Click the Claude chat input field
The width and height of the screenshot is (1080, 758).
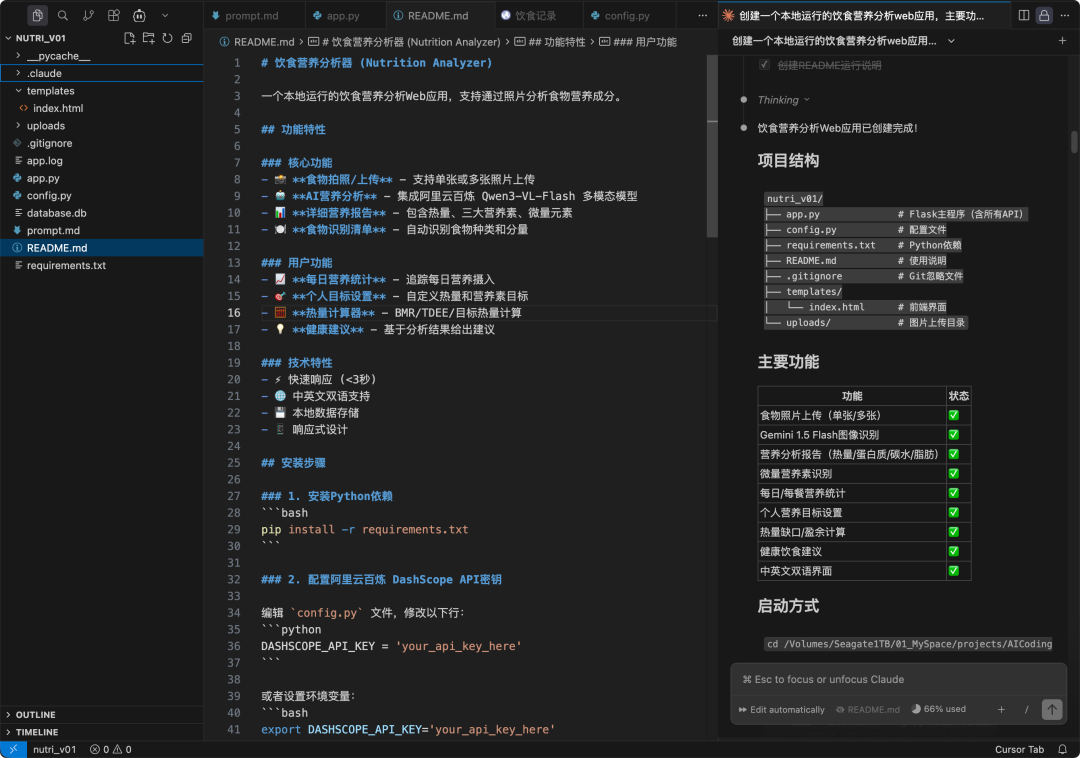click(x=897, y=680)
